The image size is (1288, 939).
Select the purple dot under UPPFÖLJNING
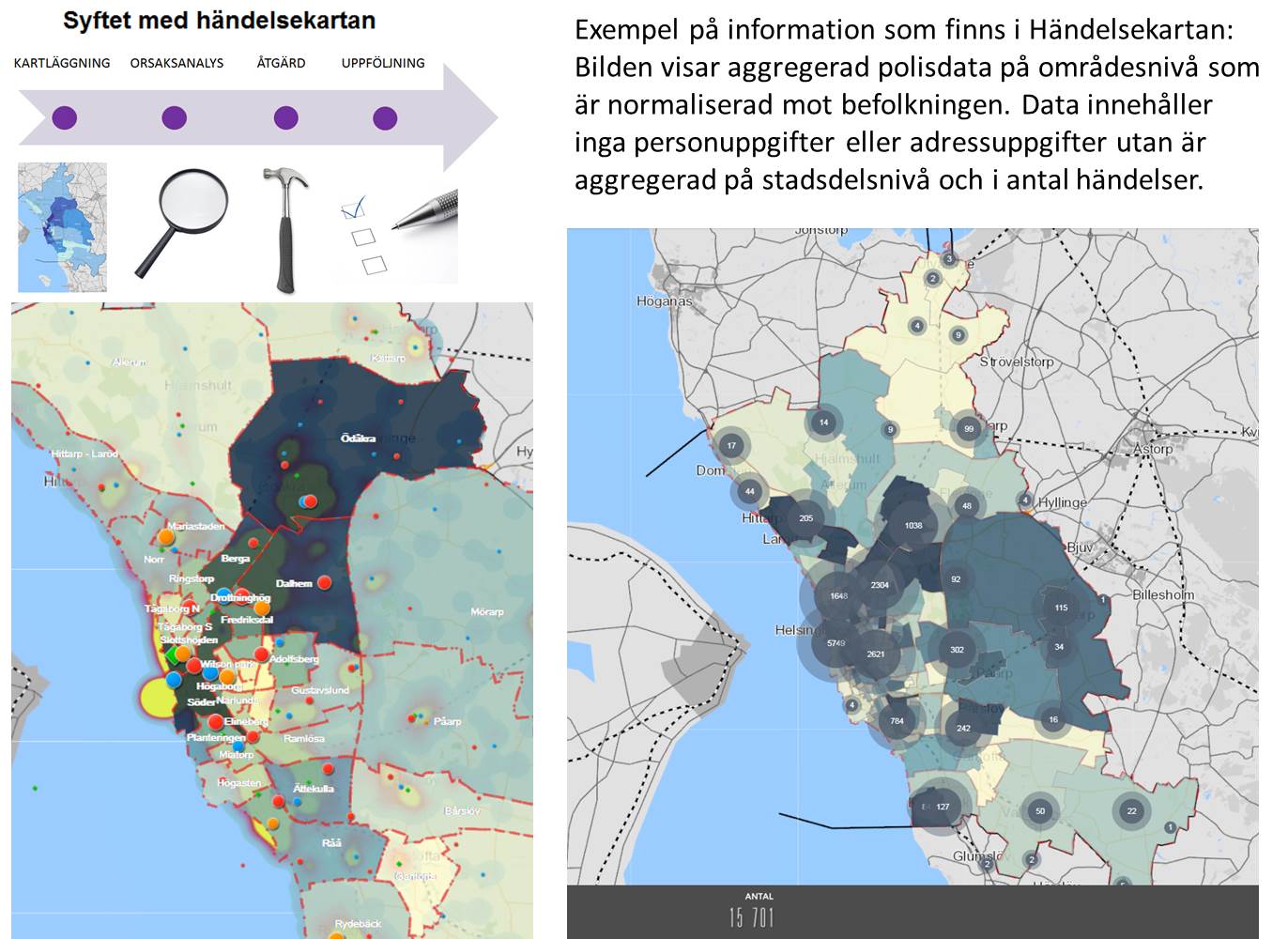[x=385, y=118]
